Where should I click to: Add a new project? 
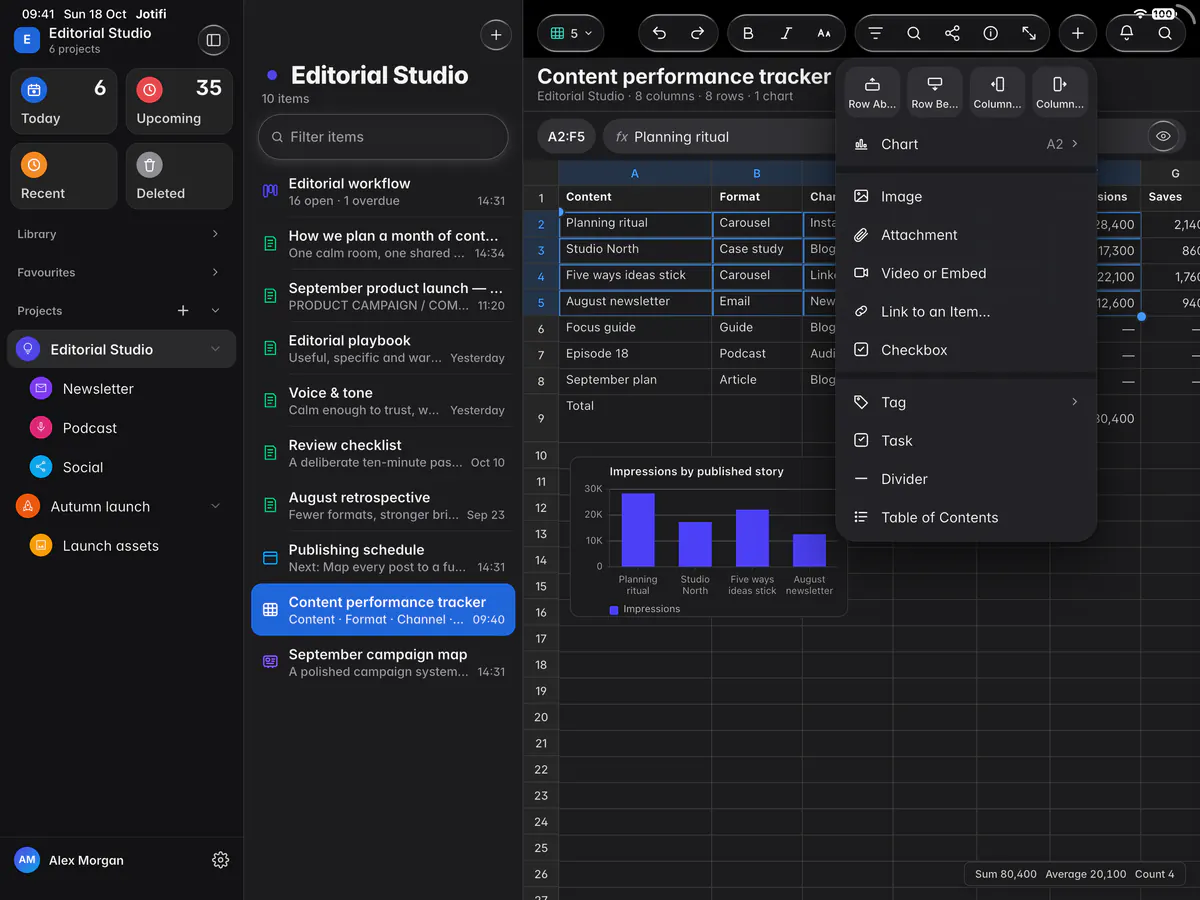coord(183,311)
